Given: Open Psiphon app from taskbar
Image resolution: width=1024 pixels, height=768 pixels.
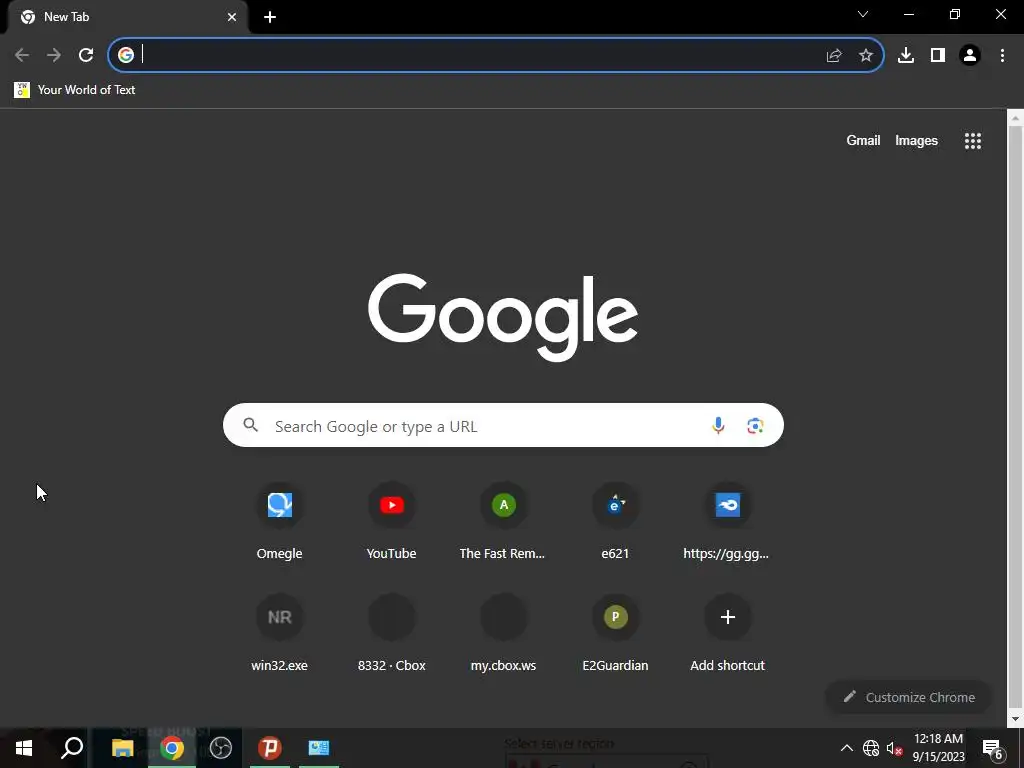Looking at the screenshot, I should pyautogui.click(x=270, y=748).
